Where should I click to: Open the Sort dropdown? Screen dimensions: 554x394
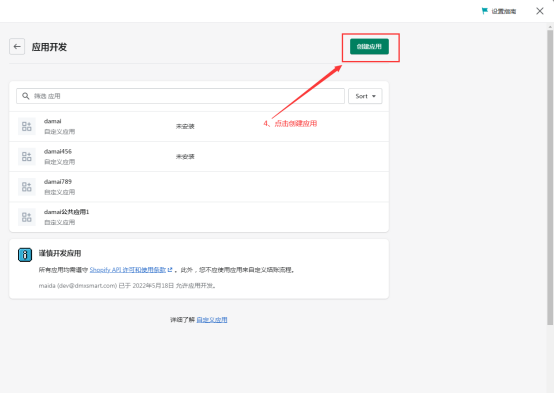pyautogui.click(x=365, y=96)
